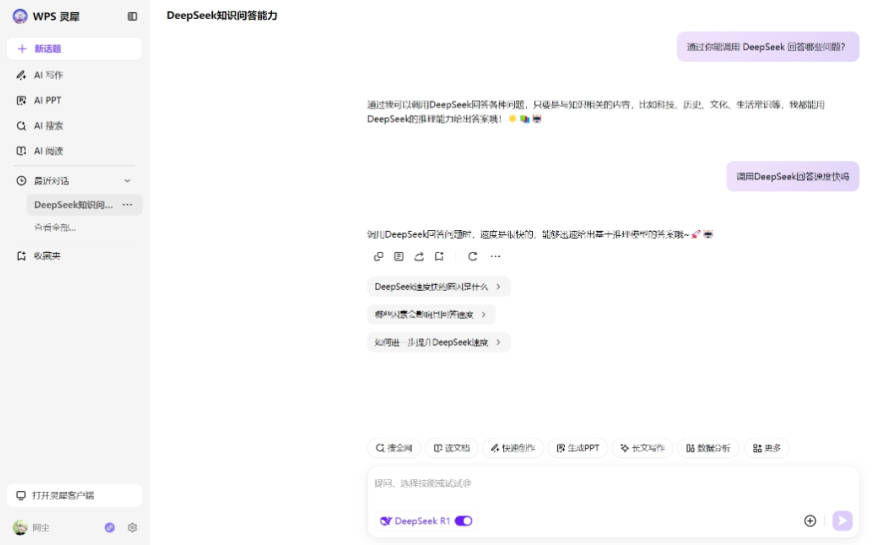879x545 pixels.
Task: Copy the last reply with copy icon
Action: (x=378, y=256)
